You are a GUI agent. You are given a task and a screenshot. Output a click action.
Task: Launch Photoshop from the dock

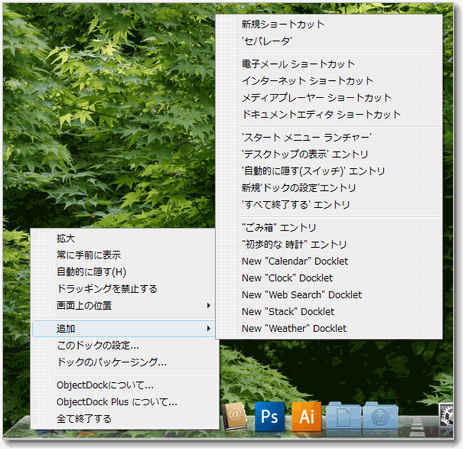click(270, 416)
